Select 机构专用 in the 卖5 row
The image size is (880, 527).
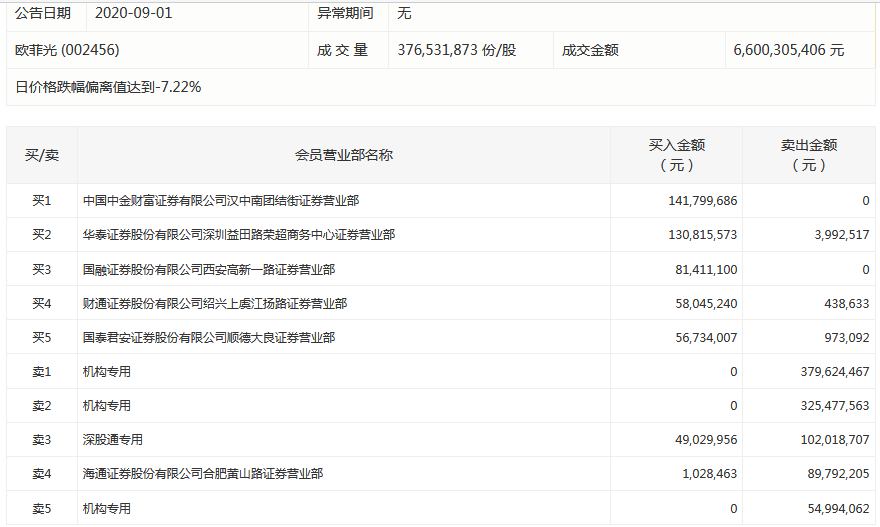pyautogui.click(x=107, y=509)
